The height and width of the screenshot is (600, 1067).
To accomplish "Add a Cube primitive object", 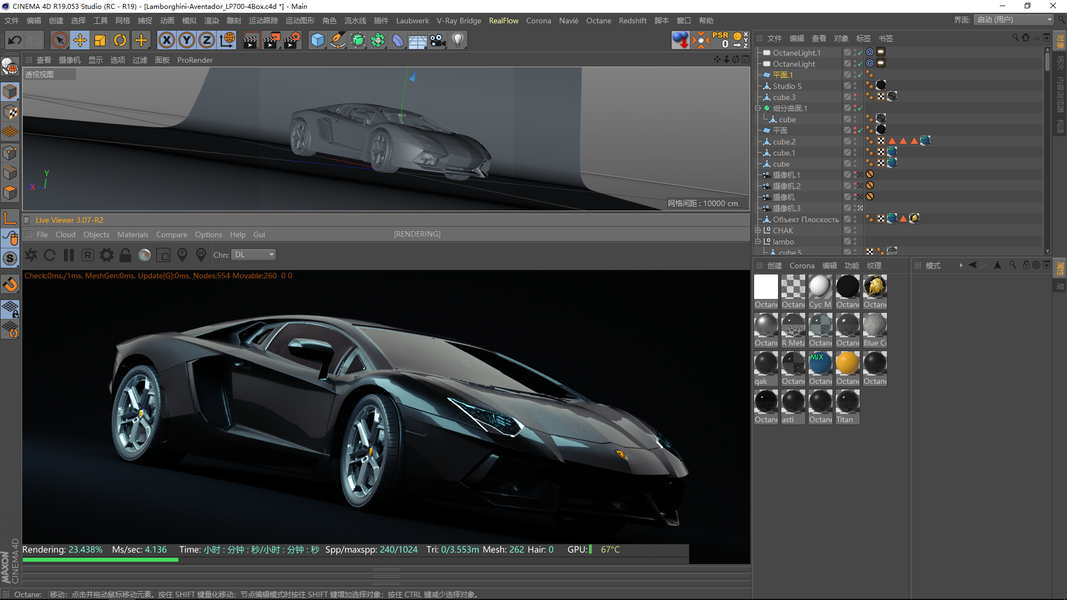I will [317, 40].
